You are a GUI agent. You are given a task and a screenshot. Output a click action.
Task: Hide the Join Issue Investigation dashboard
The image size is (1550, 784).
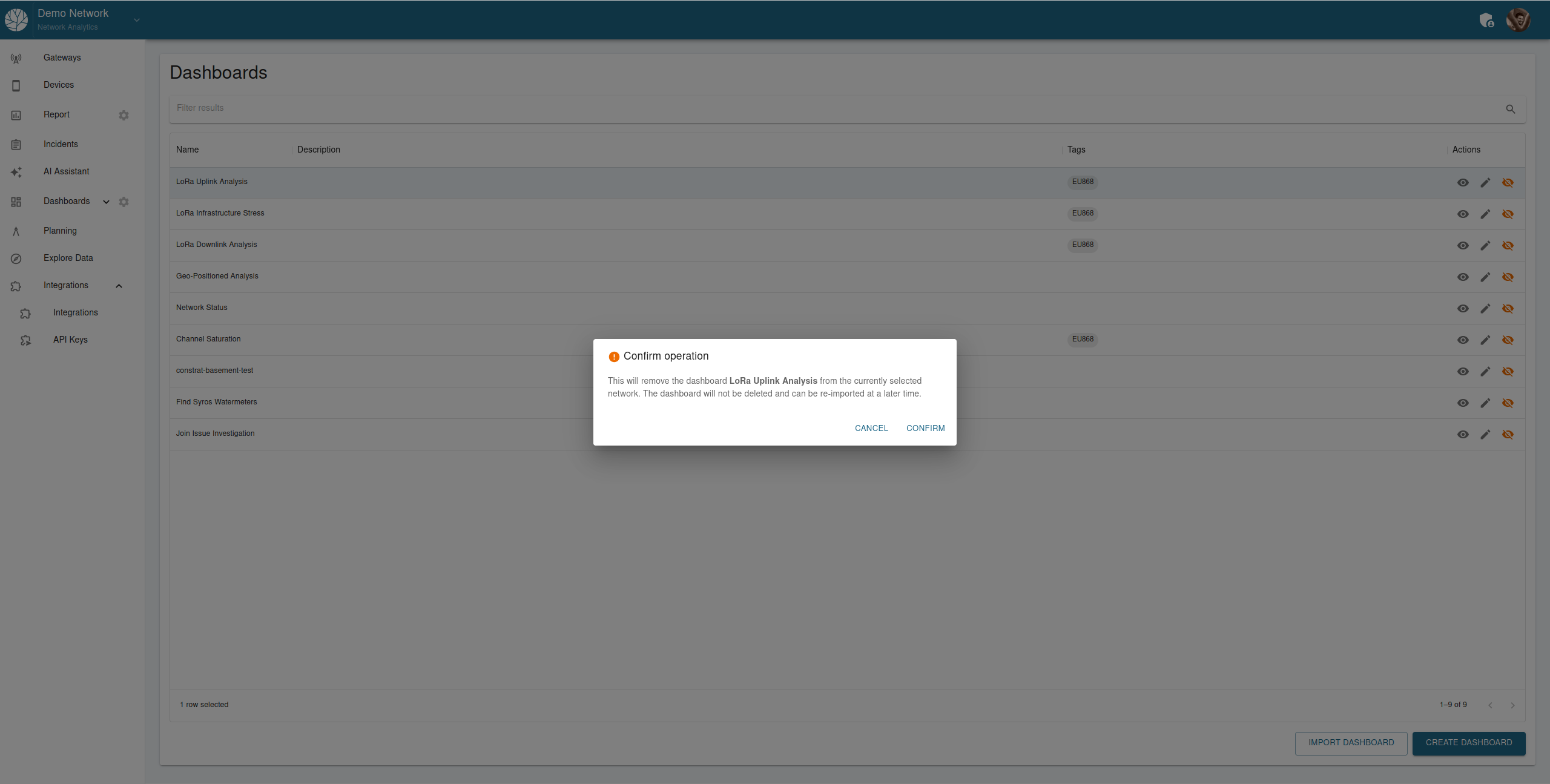[x=1508, y=434]
